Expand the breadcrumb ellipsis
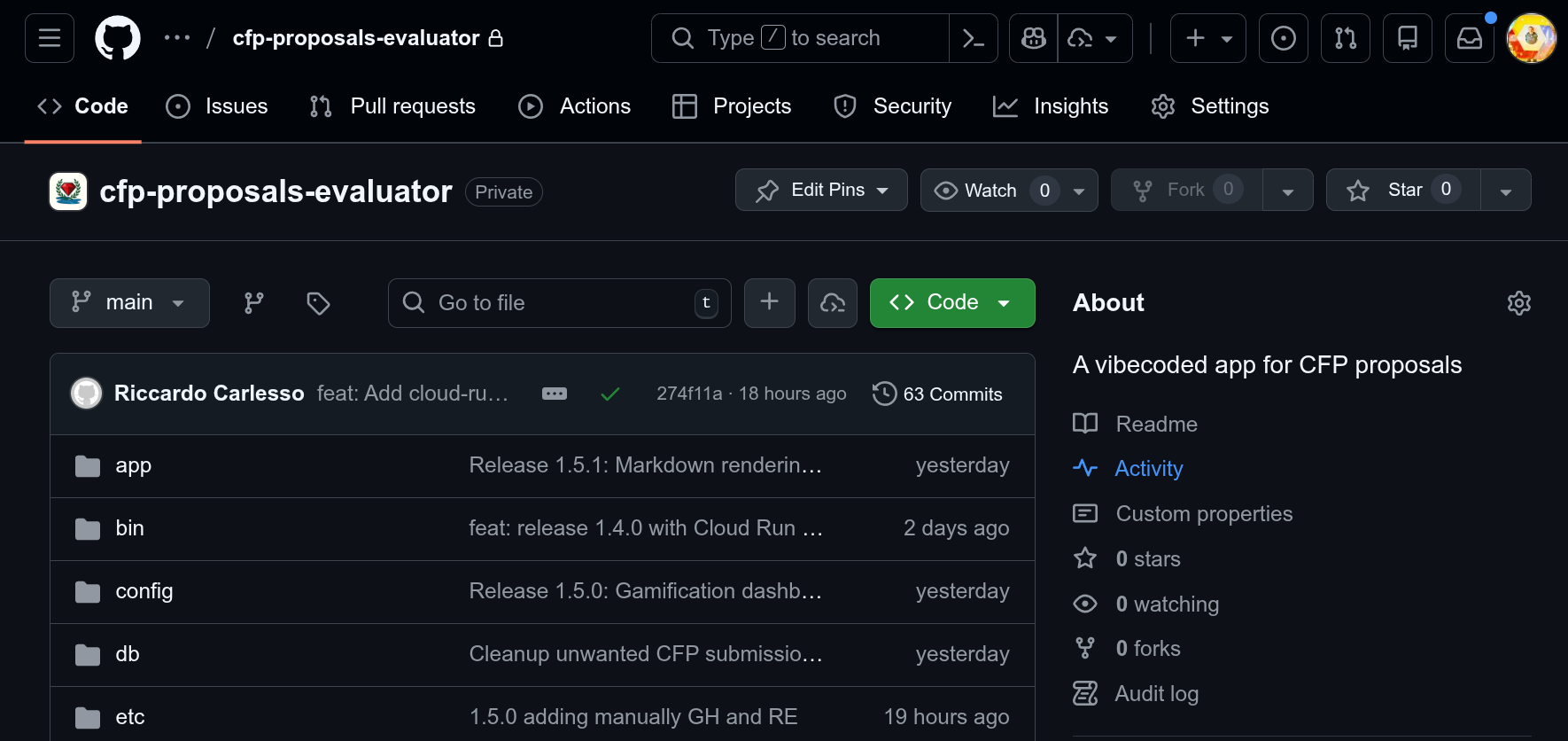This screenshot has height=741, width=1568. tap(177, 38)
